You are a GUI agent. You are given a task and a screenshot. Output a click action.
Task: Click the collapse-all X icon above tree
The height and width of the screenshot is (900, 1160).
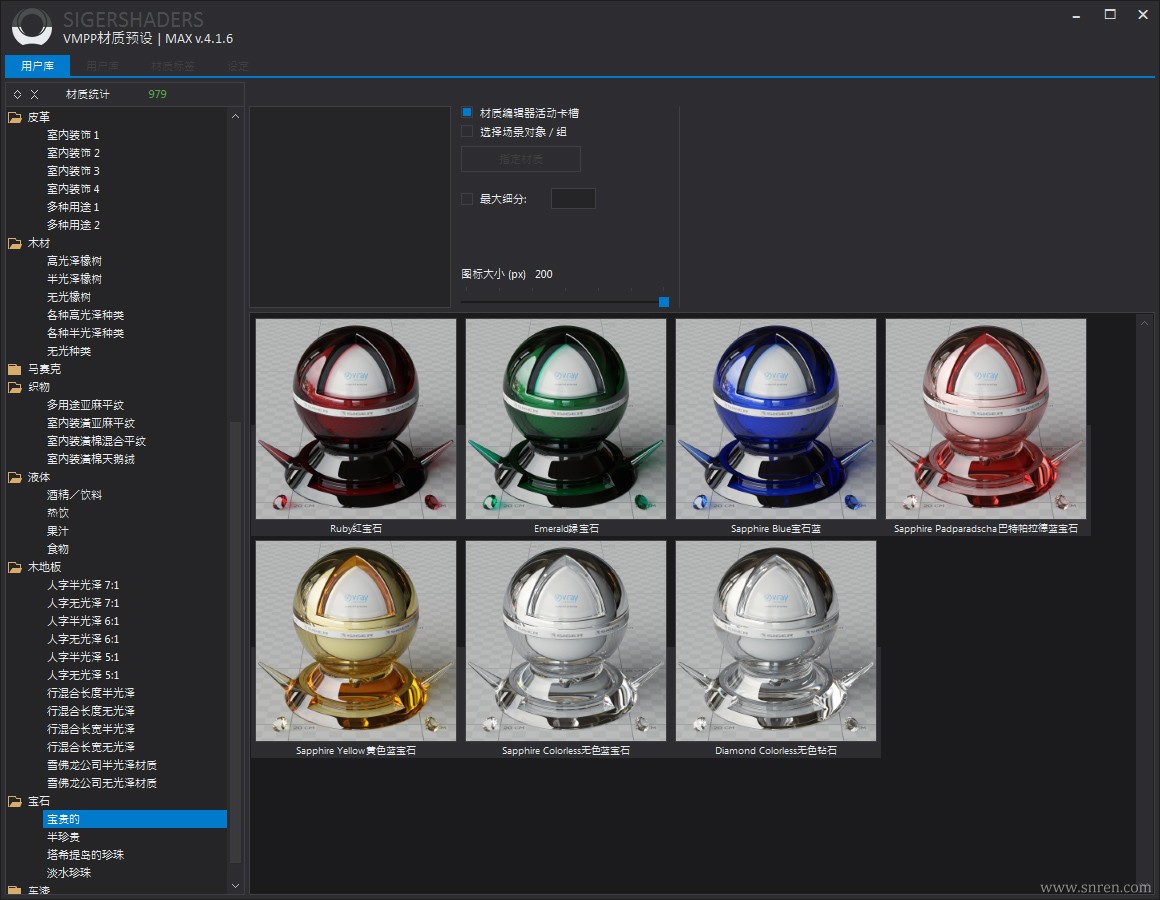click(34, 94)
